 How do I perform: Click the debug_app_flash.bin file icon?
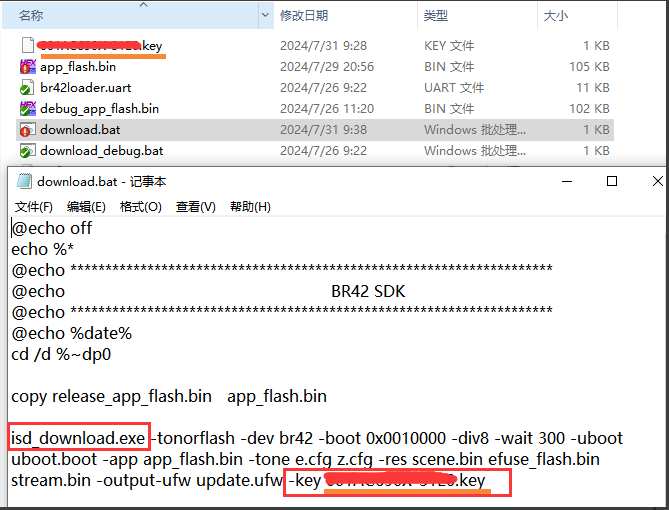(28, 108)
